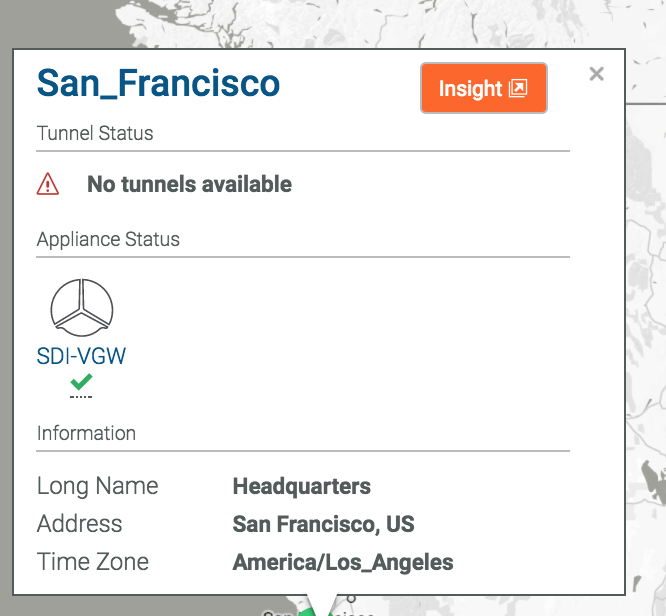Click the dashed line under the checkmark
666x616 pixels.
82,397
